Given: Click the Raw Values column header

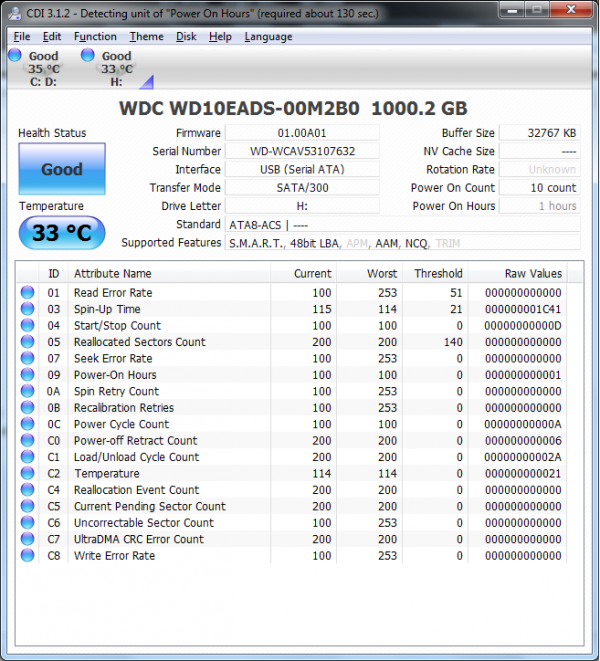Looking at the screenshot, I should pyautogui.click(x=517, y=274).
